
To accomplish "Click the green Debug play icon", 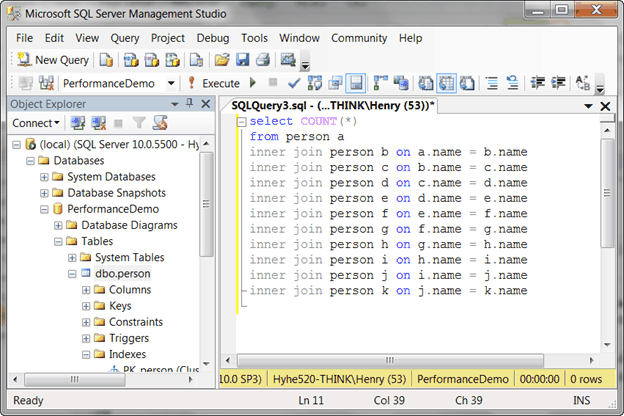I will [253, 83].
